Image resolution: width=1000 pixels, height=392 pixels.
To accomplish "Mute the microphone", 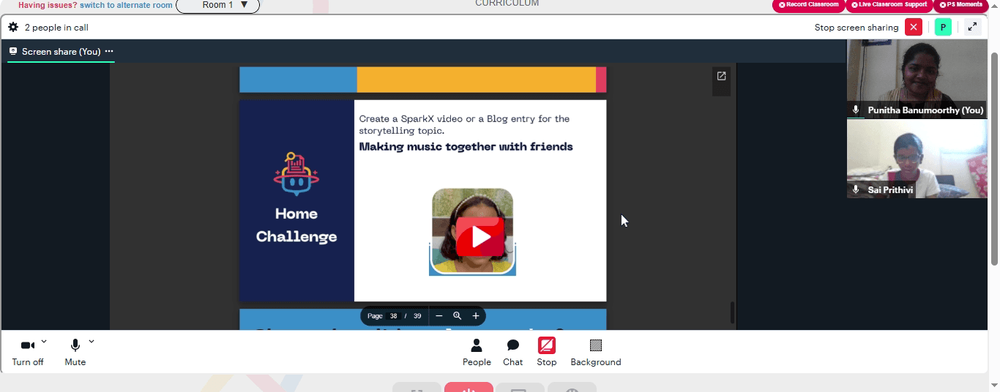I will point(75,352).
